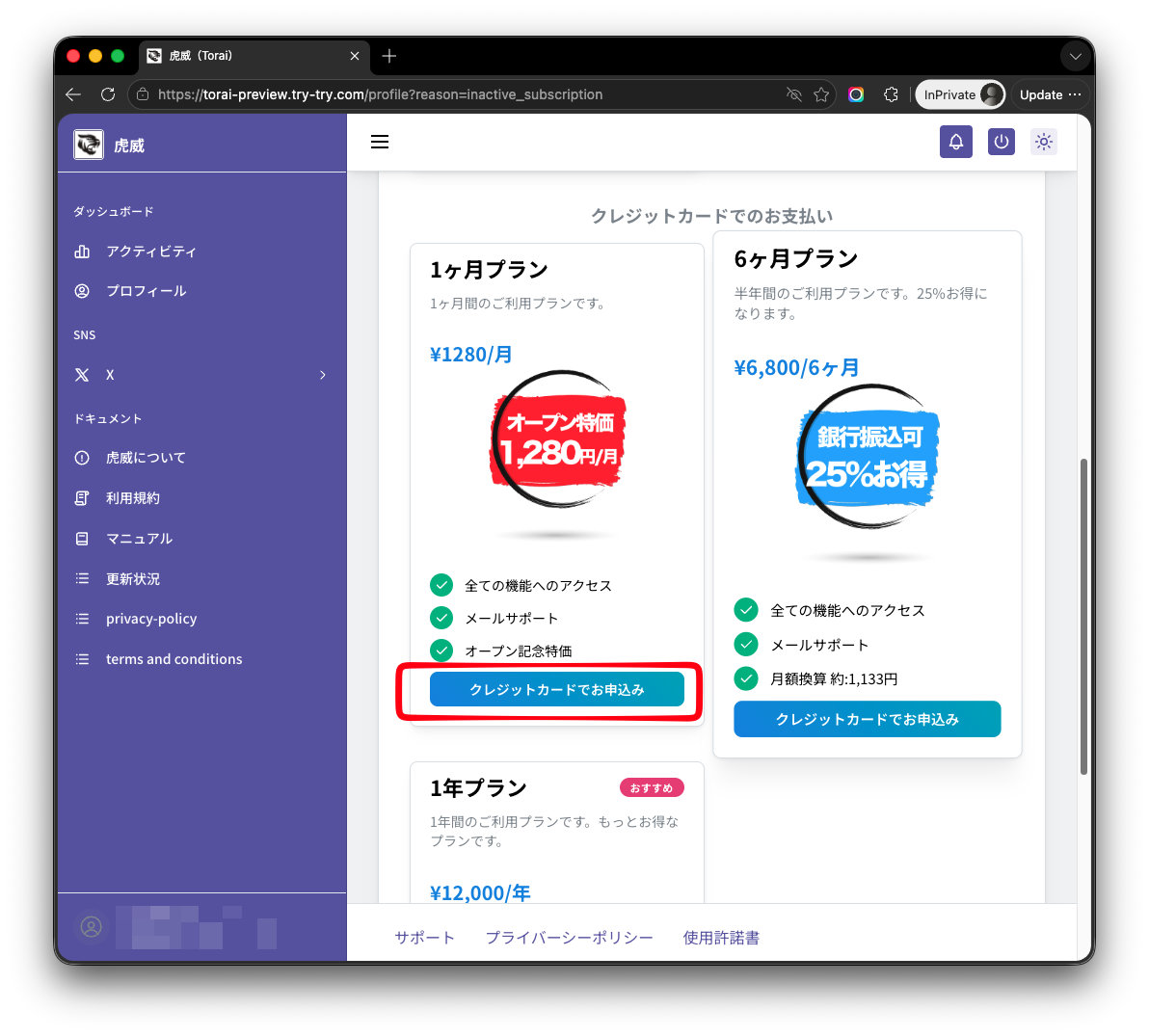
Task: Click the browser Update button
Action: point(1050,94)
